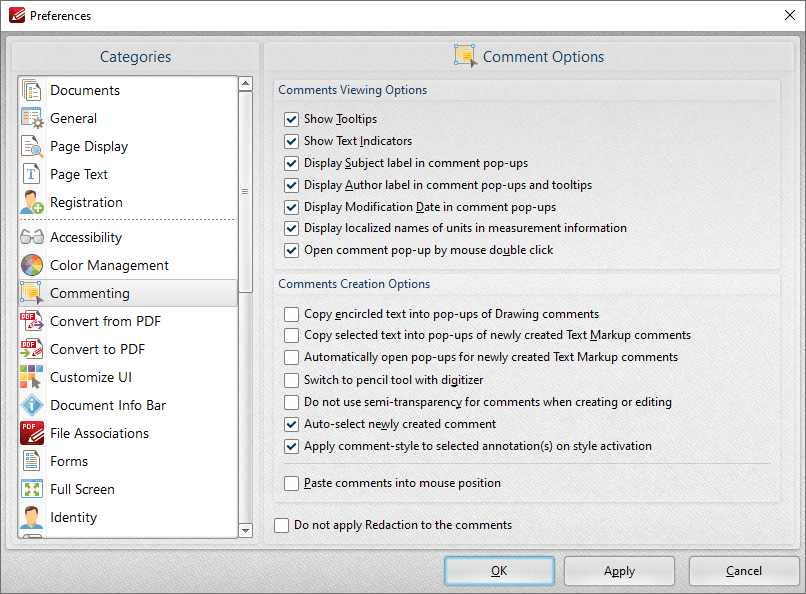Screen dimensions: 806x594
Task: Toggle Display Author label checkbox
Action: (291, 185)
